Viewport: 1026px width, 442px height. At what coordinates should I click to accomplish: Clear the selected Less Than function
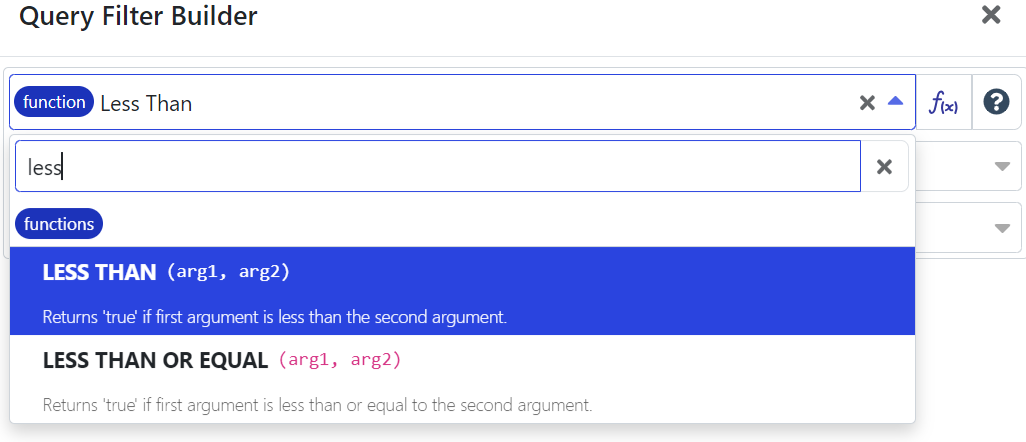pos(867,103)
